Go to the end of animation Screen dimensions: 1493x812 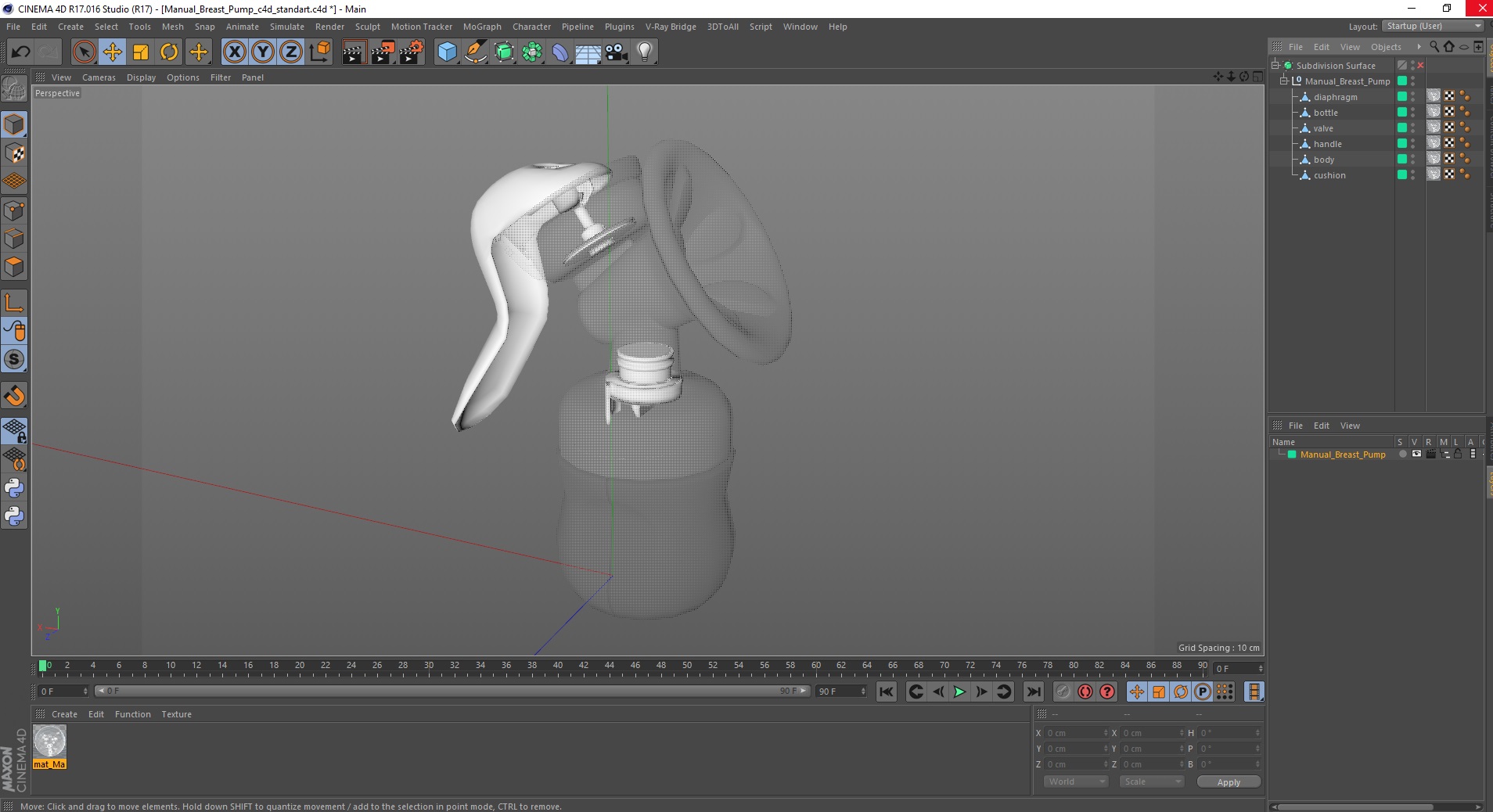pos(1034,692)
